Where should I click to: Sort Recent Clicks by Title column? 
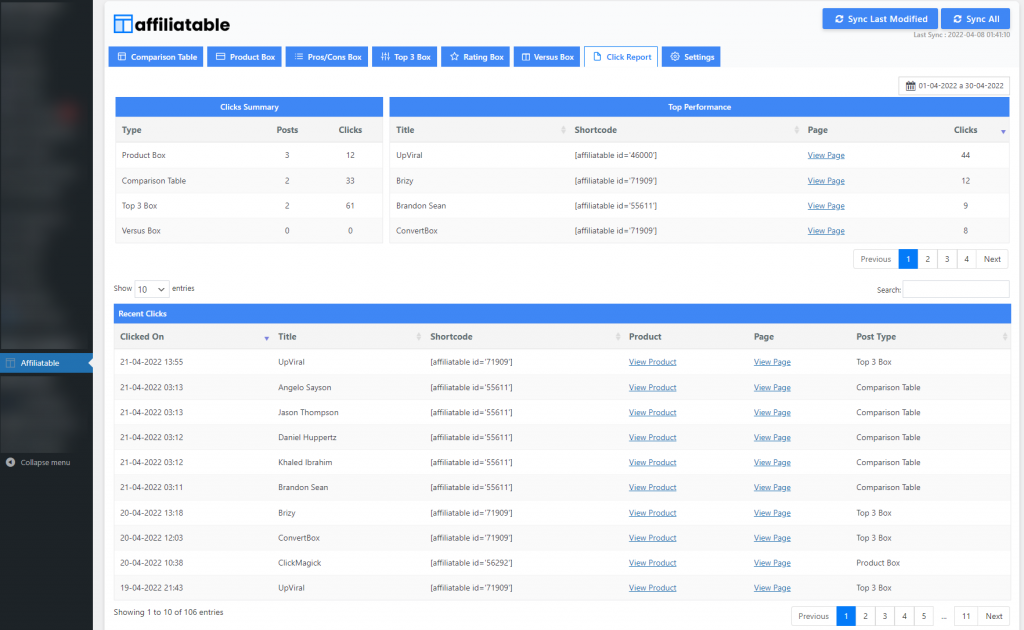pyautogui.click(x=348, y=337)
